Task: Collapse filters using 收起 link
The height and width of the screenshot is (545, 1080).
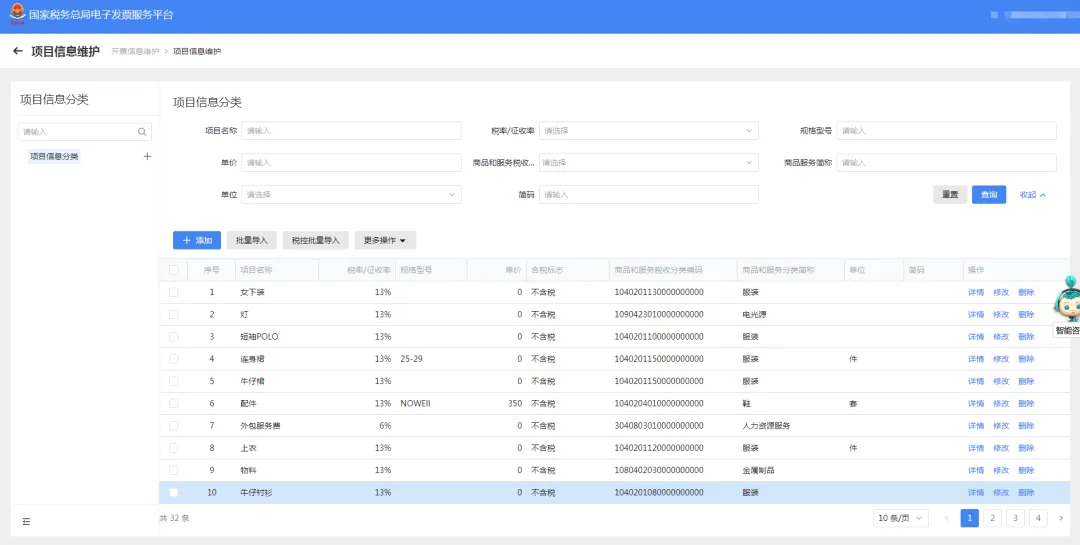Action: [x=1032, y=195]
